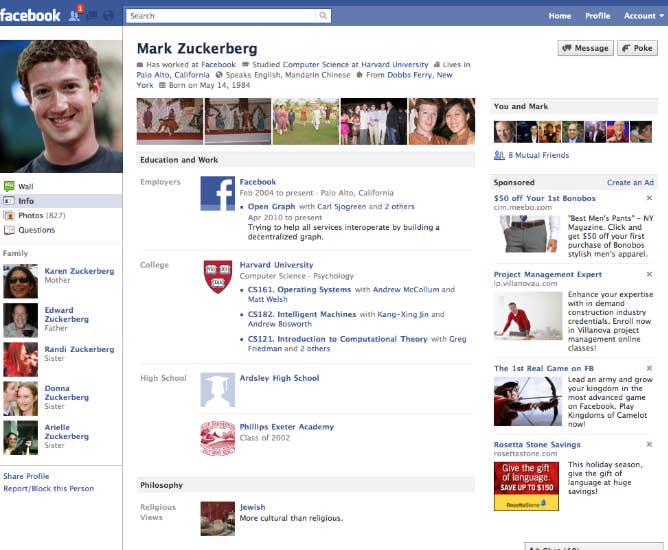Open the Account dropdown menu
This screenshot has height=550, width=668.
pos(643,16)
